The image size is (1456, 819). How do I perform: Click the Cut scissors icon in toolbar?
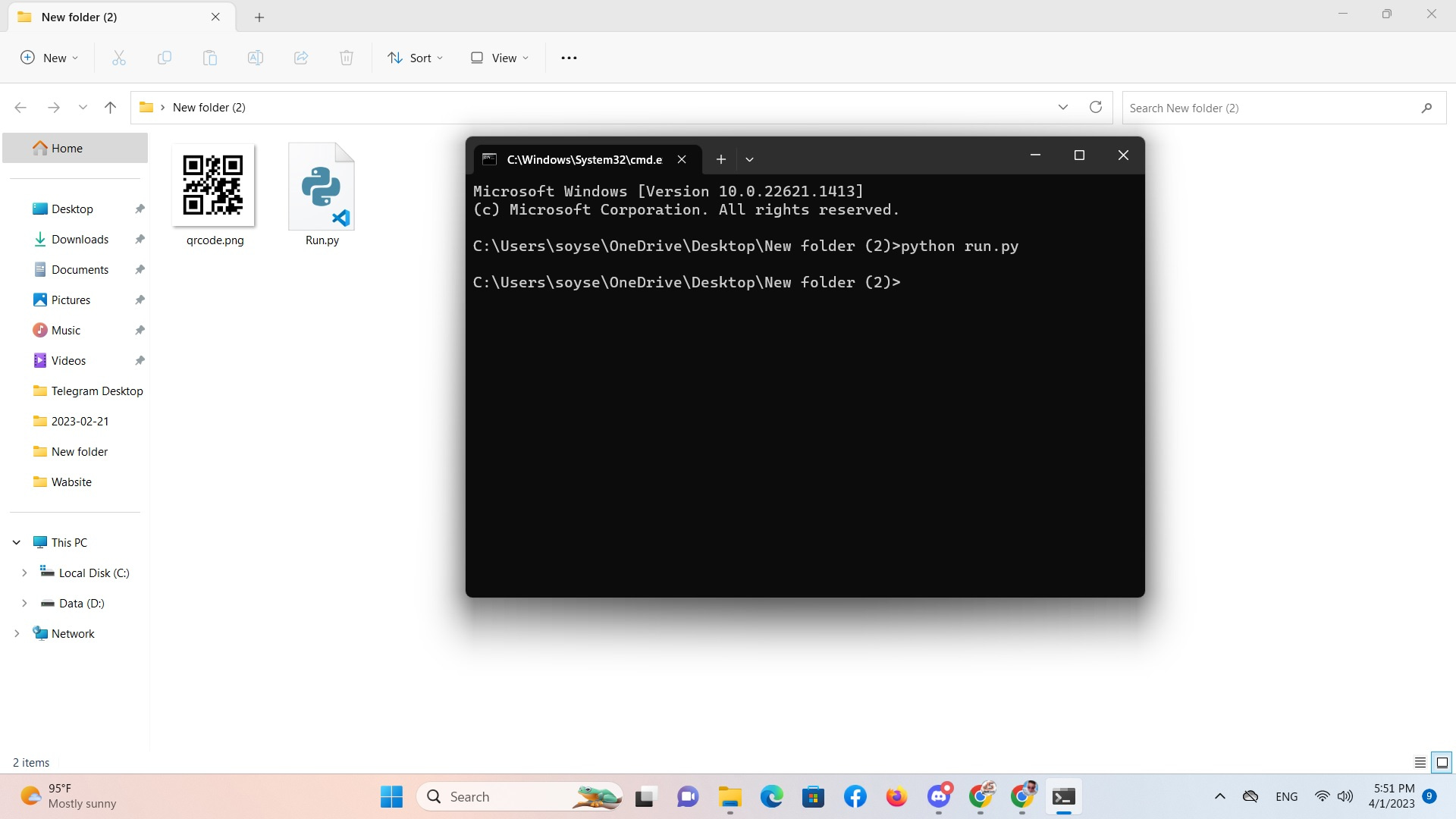[x=119, y=58]
